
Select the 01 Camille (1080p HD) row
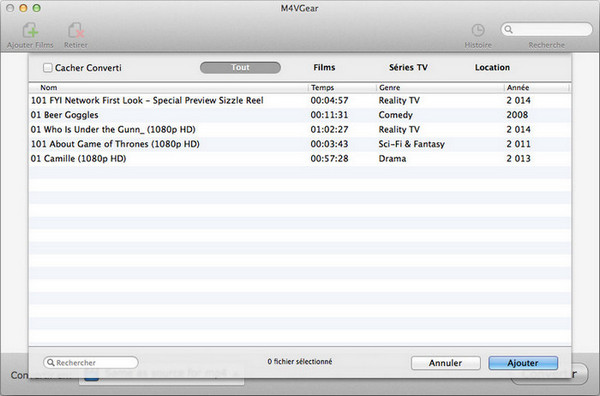point(300,159)
